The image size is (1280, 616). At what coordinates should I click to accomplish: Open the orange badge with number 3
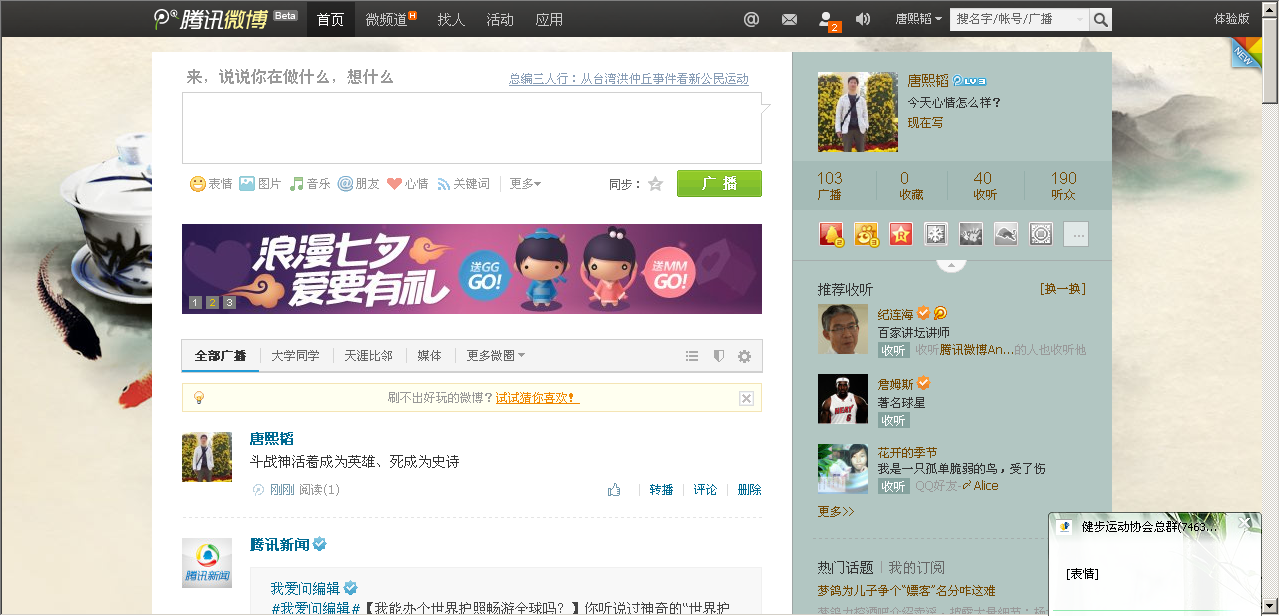click(x=866, y=234)
